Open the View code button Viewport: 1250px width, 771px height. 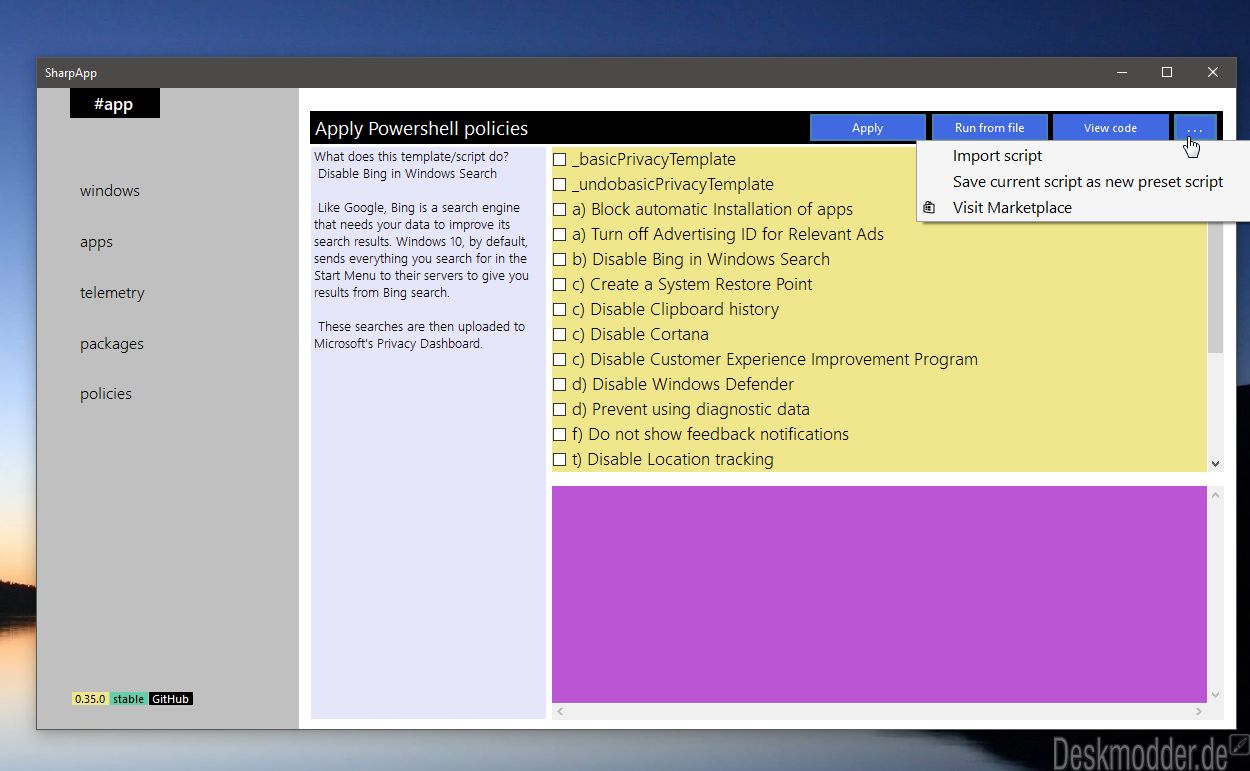pos(1110,128)
